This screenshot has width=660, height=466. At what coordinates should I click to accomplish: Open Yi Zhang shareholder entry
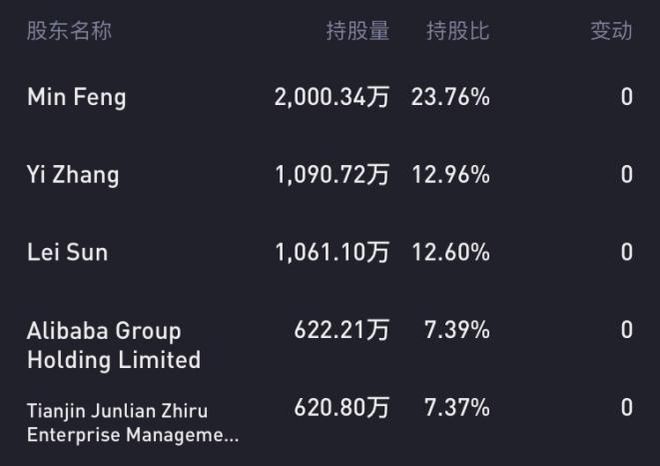[73, 175]
